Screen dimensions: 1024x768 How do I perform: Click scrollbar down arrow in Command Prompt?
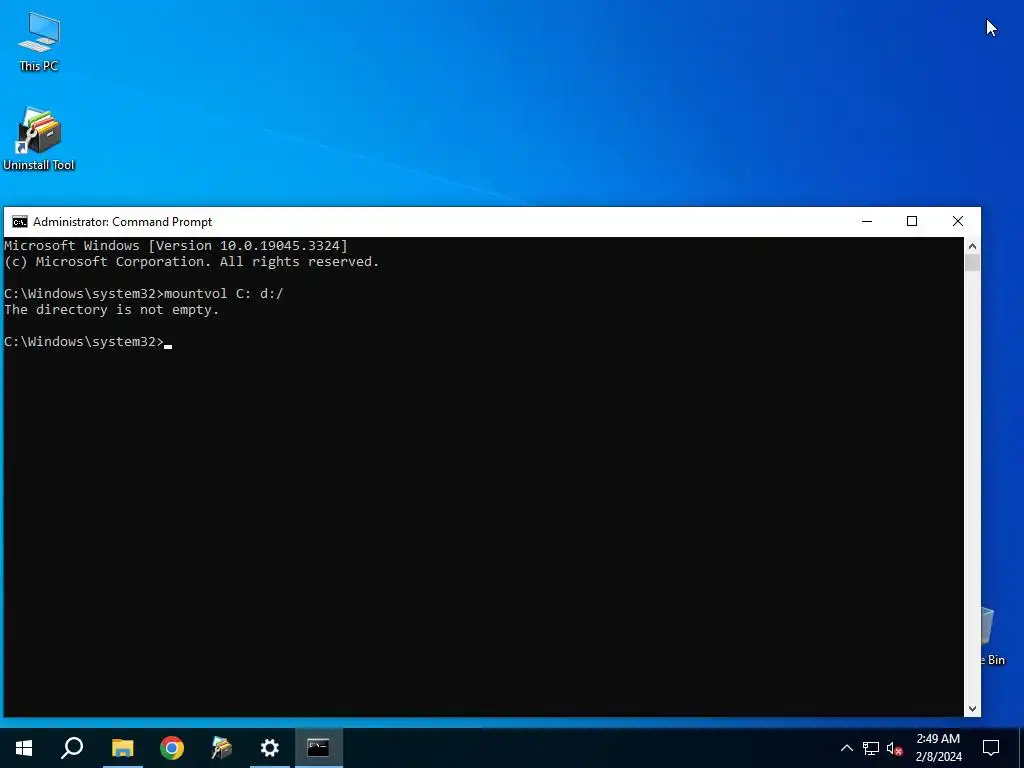tap(972, 709)
